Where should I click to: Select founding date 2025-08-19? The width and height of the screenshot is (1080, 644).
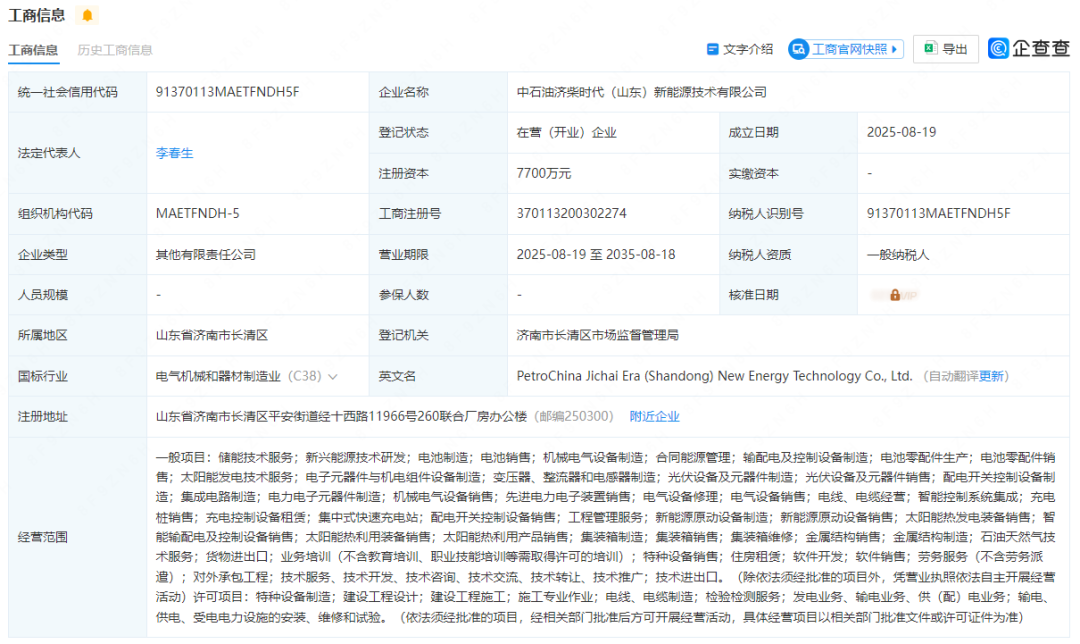(x=901, y=132)
